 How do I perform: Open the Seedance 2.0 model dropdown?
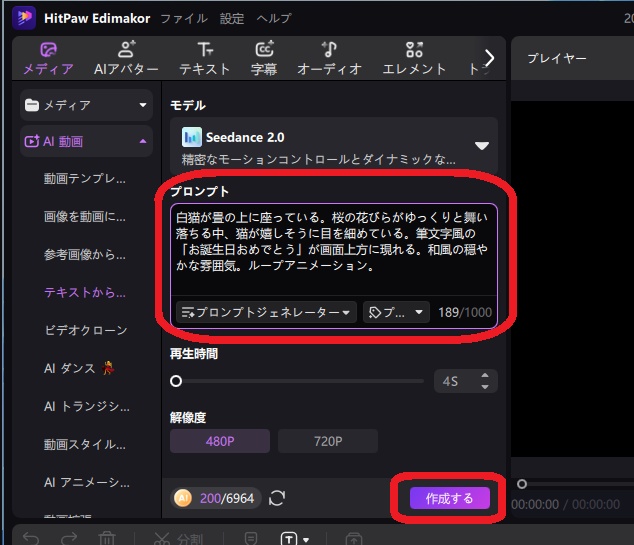[334, 146]
